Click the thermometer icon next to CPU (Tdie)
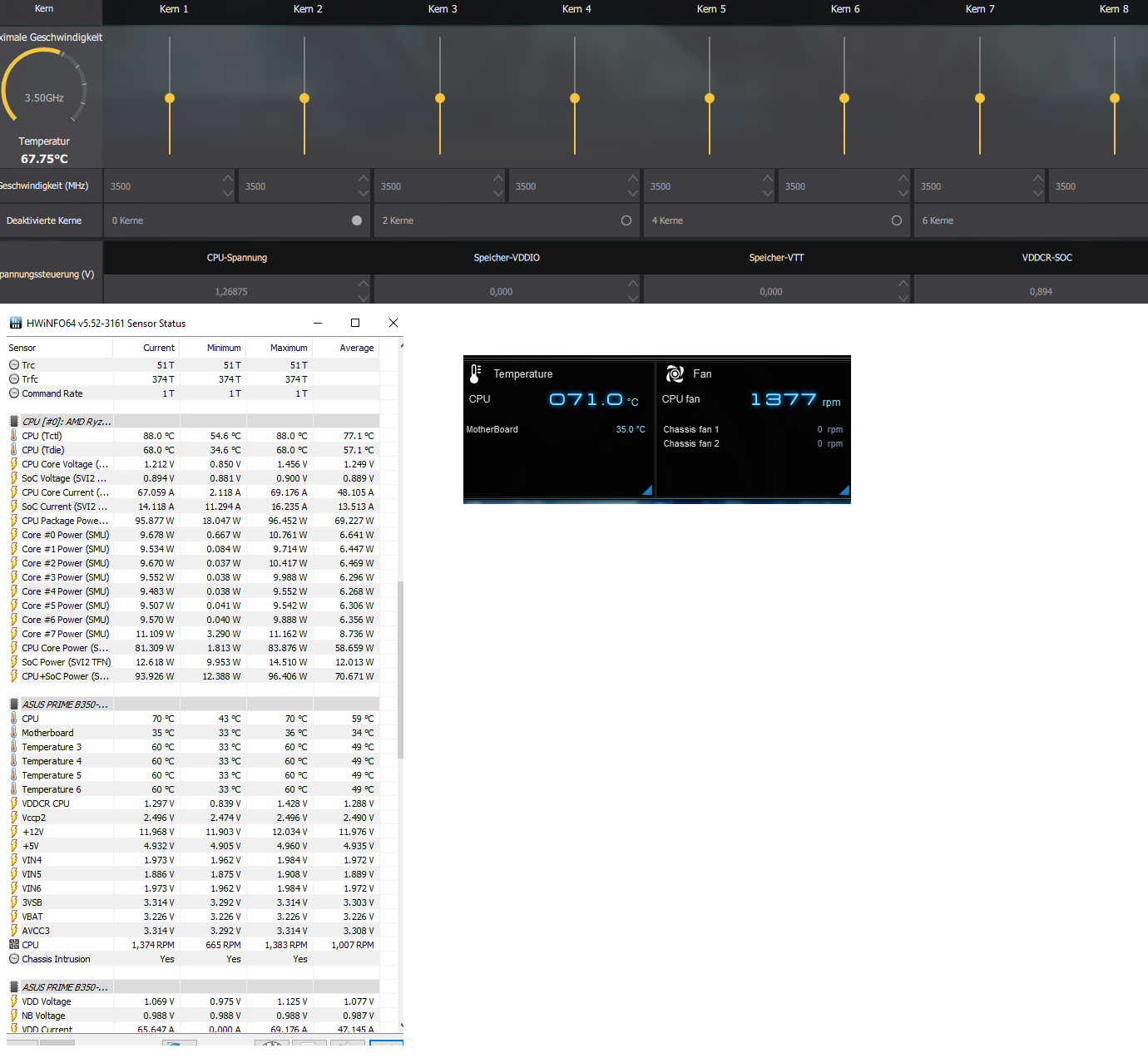Viewport: 1148px width, 1058px height. tap(14, 450)
